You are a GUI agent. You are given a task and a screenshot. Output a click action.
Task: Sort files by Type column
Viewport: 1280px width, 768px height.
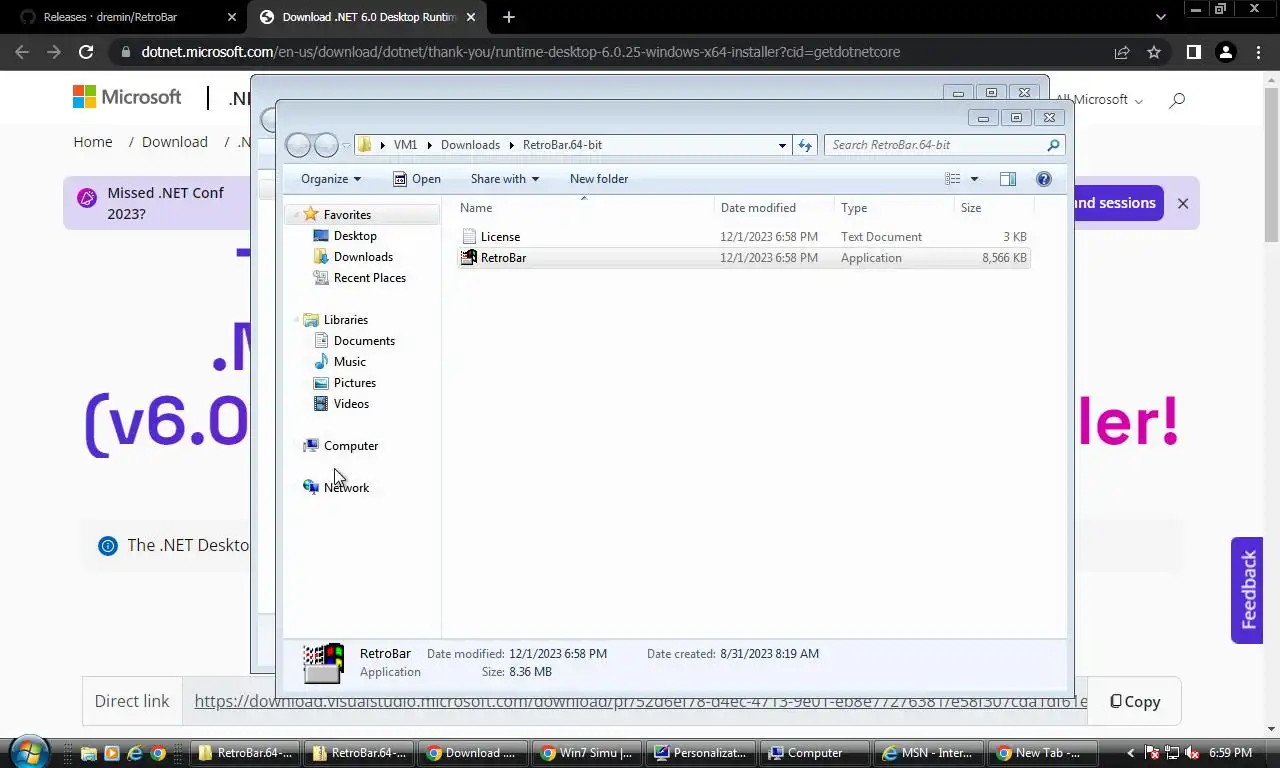894,208
